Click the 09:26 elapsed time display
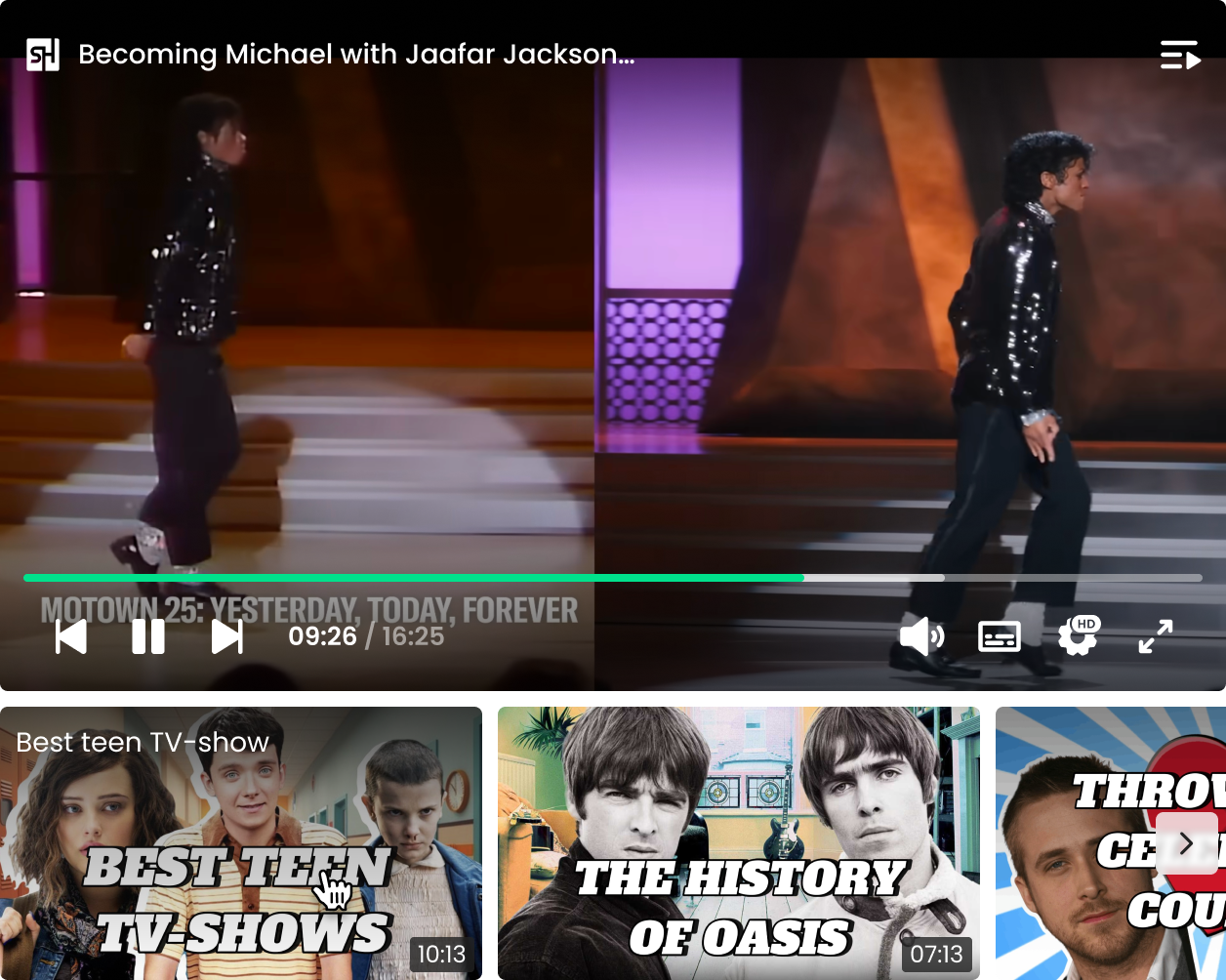The width and height of the screenshot is (1226, 980). [x=323, y=636]
